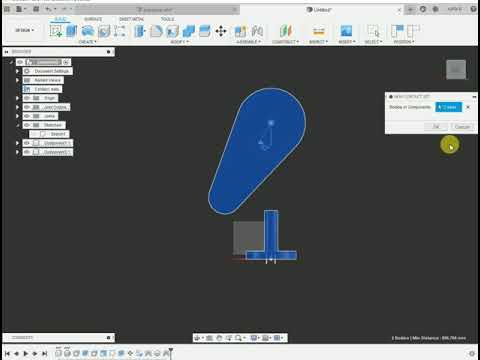
Task: Click the Measure icon in Inspect
Action: pos(319,31)
